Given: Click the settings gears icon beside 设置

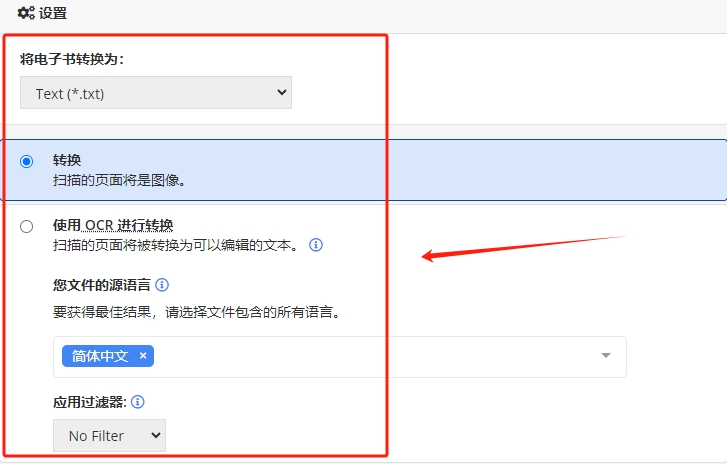Looking at the screenshot, I should [x=26, y=13].
